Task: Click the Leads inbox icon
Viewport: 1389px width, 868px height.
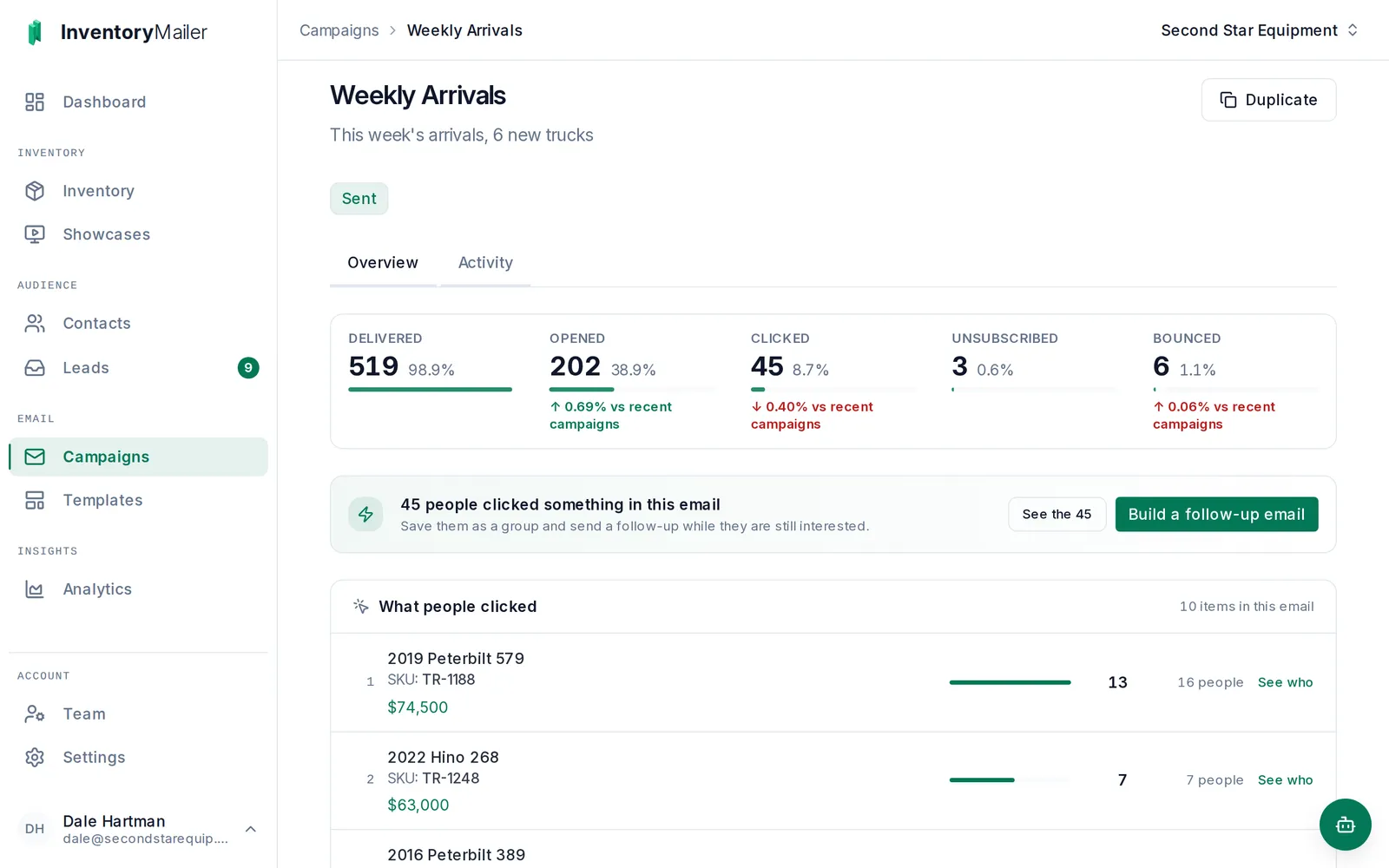Action: (x=35, y=368)
